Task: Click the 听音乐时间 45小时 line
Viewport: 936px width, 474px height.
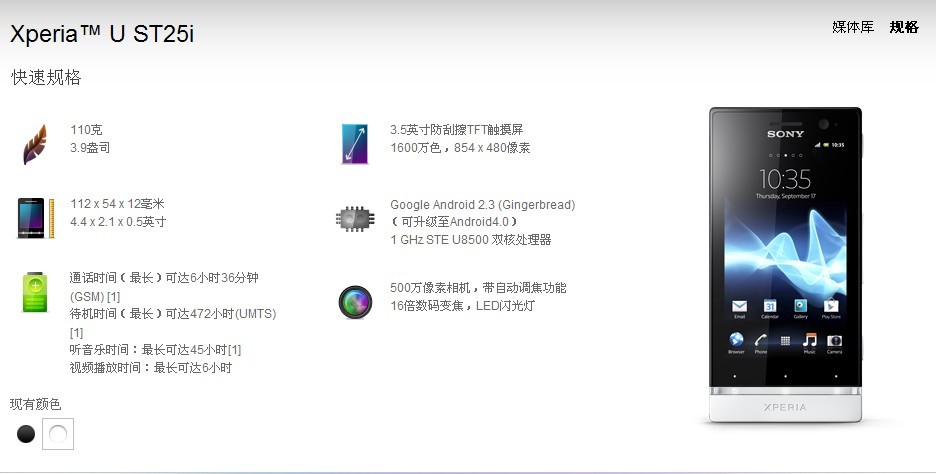Action: (x=155, y=349)
